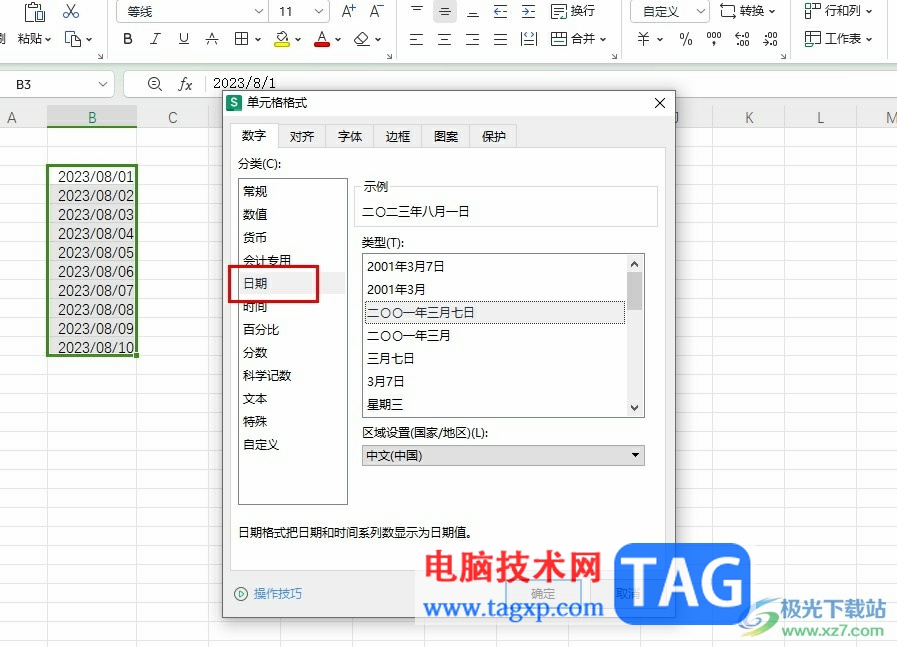The image size is (897, 647).
Task: Switch to the 边框 (Border) tab
Action: [398, 136]
